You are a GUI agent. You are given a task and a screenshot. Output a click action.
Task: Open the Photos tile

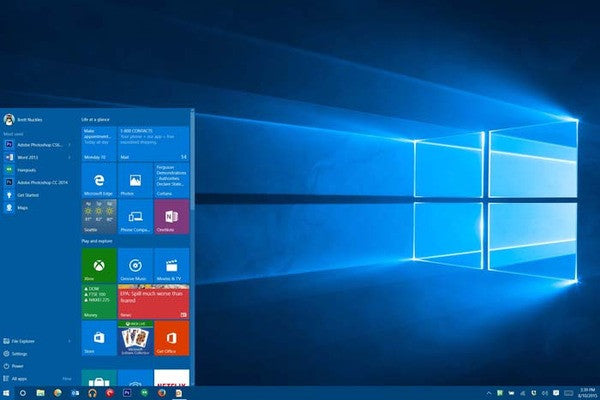(x=135, y=180)
